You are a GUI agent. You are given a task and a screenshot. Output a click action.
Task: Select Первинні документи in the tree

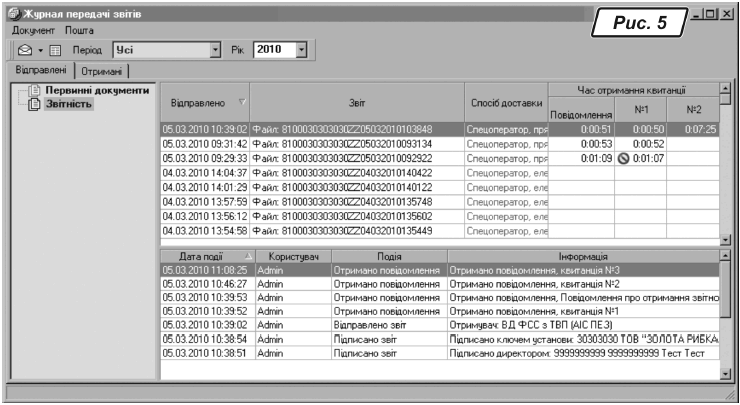click(x=96, y=91)
